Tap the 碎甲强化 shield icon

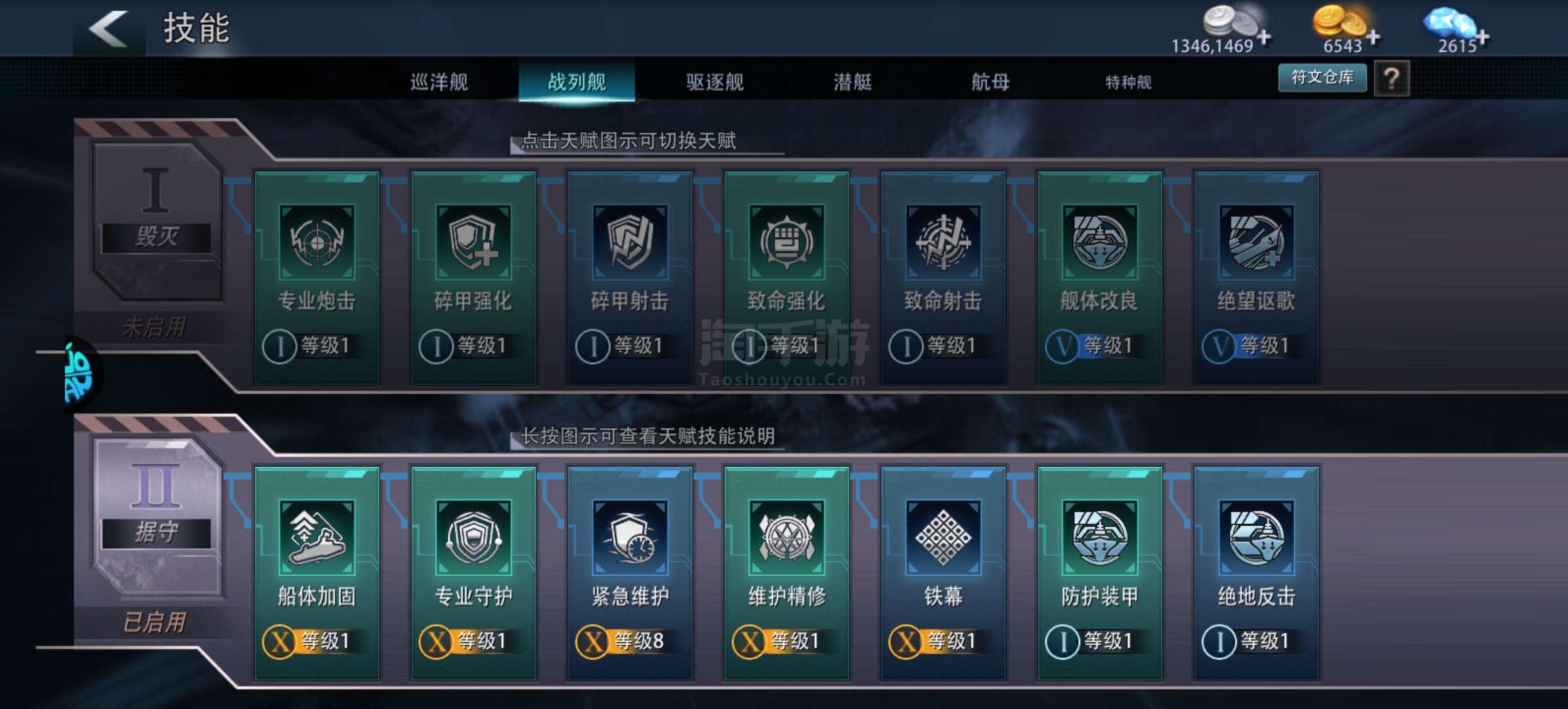(473, 242)
